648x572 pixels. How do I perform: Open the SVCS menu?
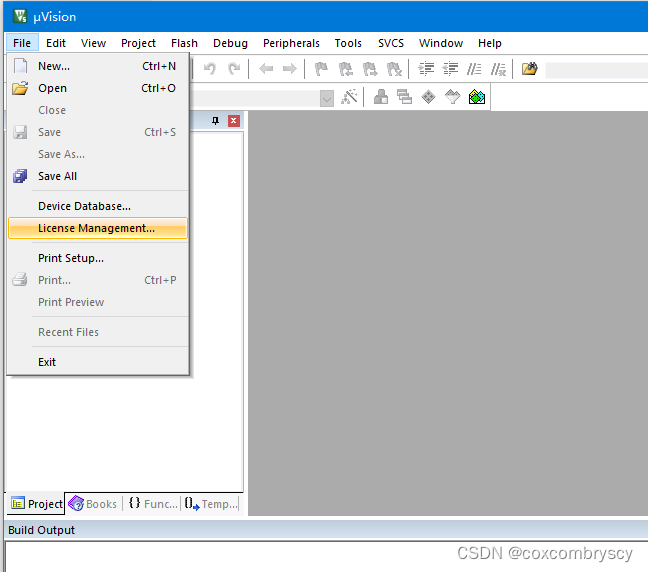391,43
